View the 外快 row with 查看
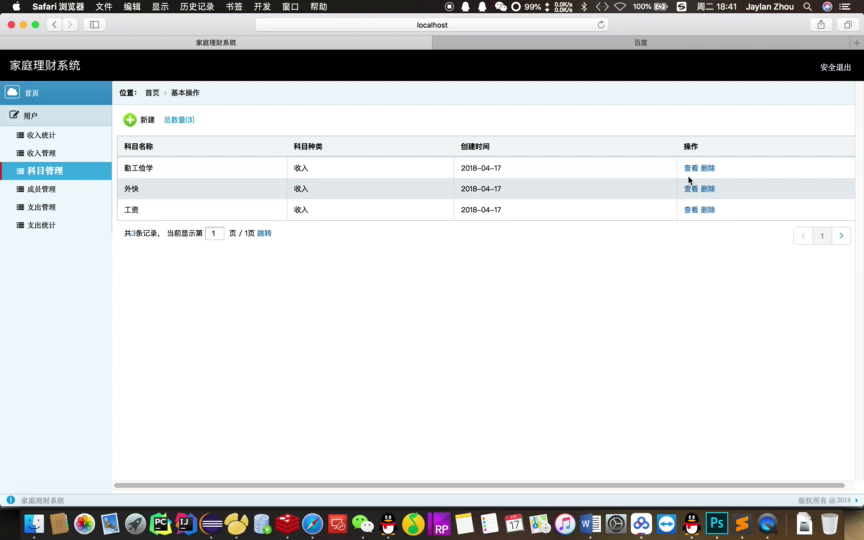The image size is (864, 540). (690, 188)
